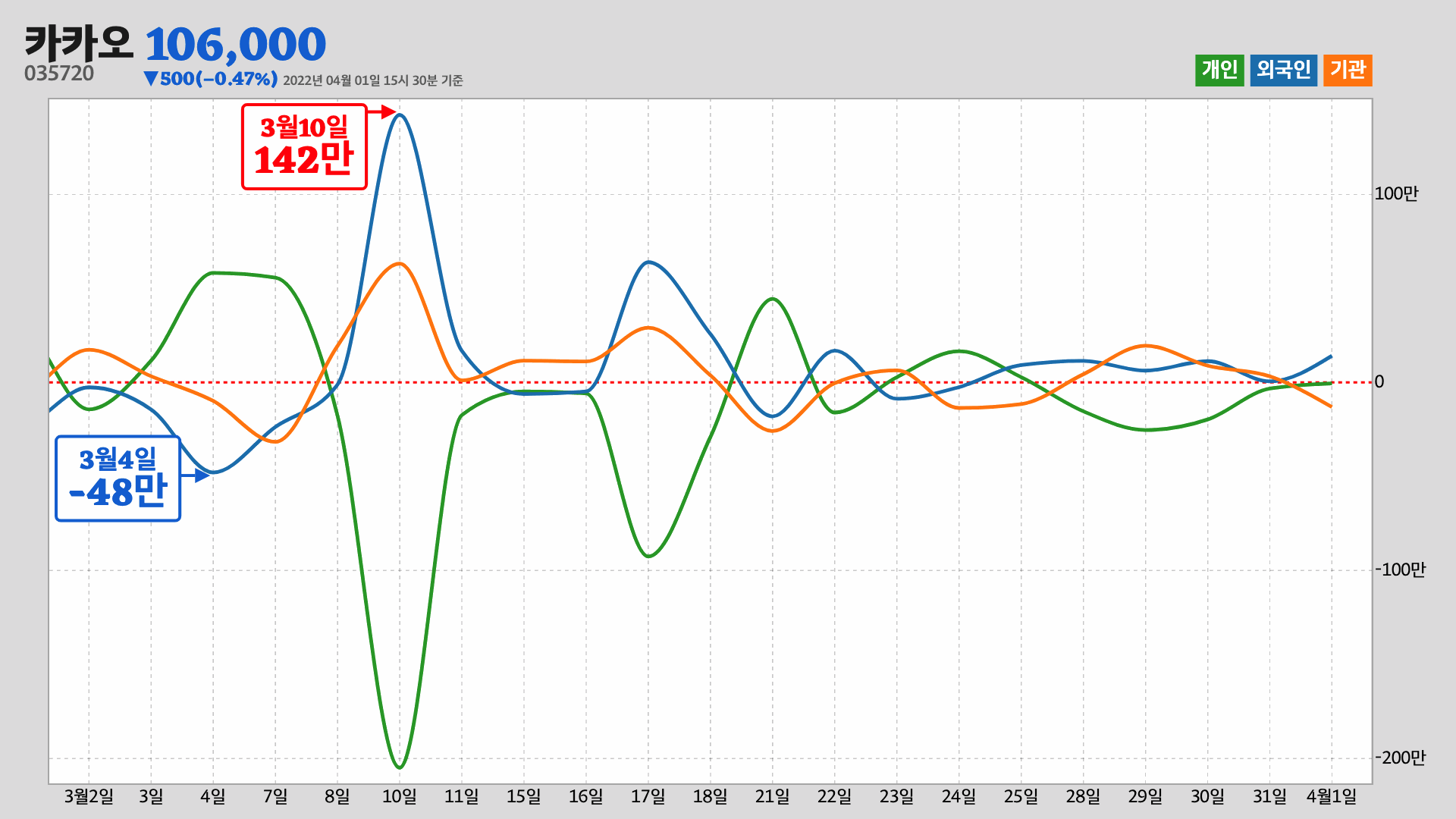1456x819 pixels.
Task: Click the 100만 y-axis label
Action: (x=1396, y=194)
